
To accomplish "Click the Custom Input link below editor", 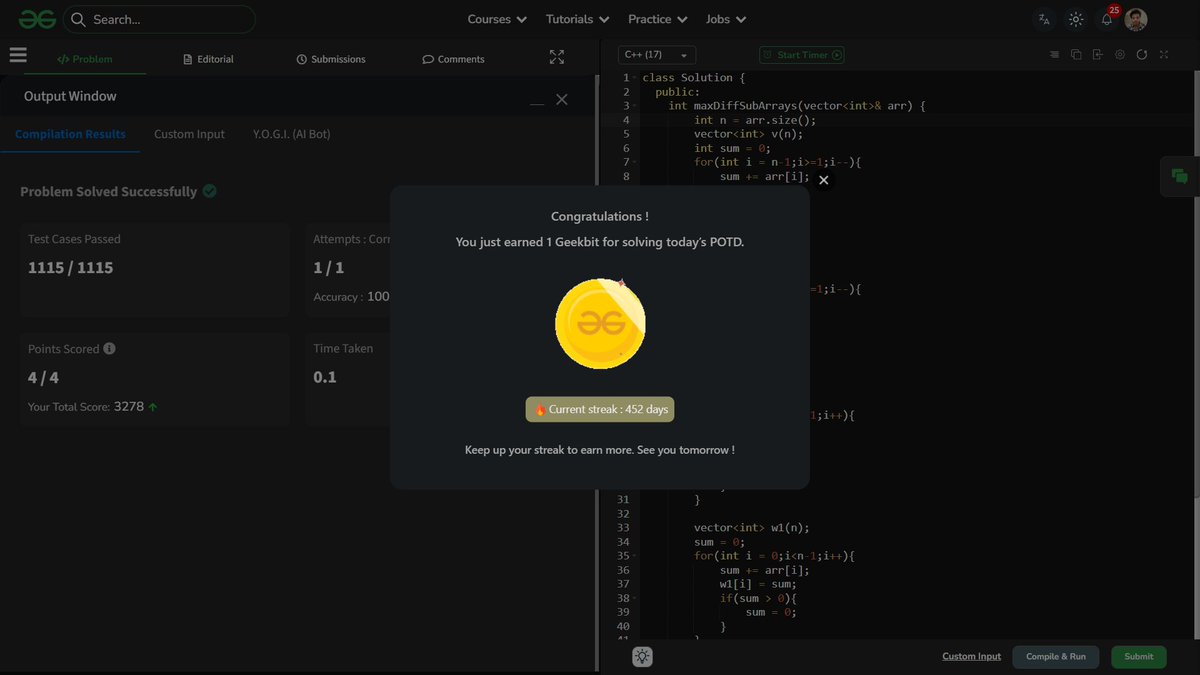I will 971,657.
